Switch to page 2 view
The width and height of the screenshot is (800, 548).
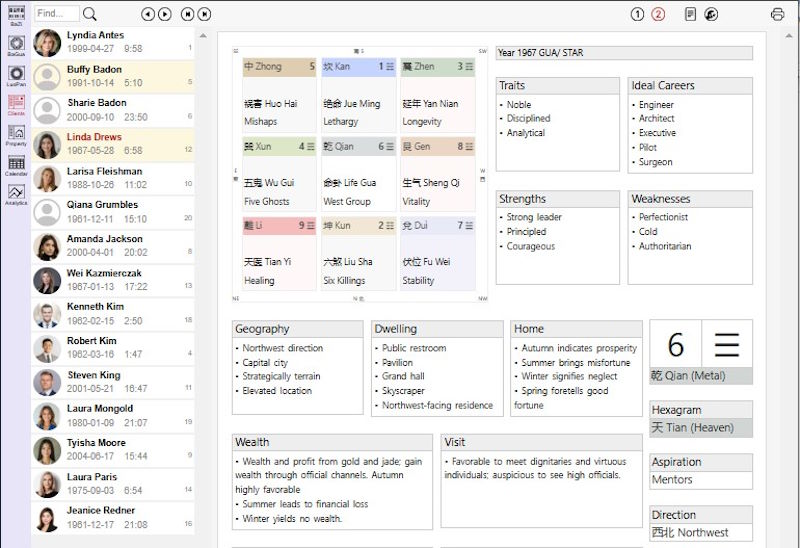point(658,14)
